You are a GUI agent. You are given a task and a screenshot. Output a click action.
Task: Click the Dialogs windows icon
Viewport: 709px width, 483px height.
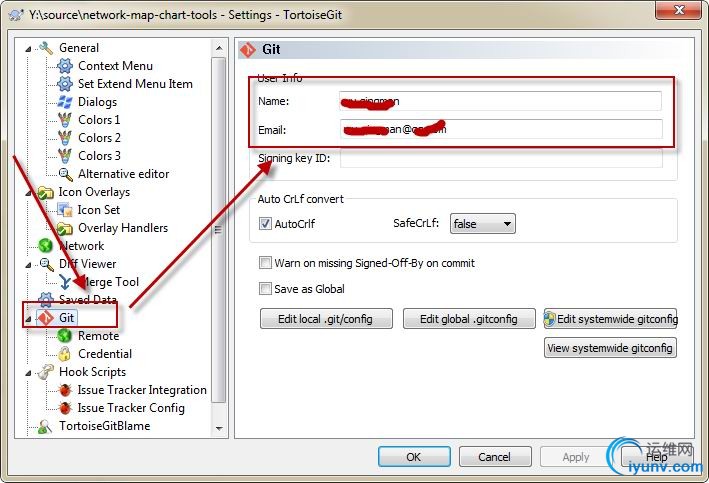coord(65,102)
